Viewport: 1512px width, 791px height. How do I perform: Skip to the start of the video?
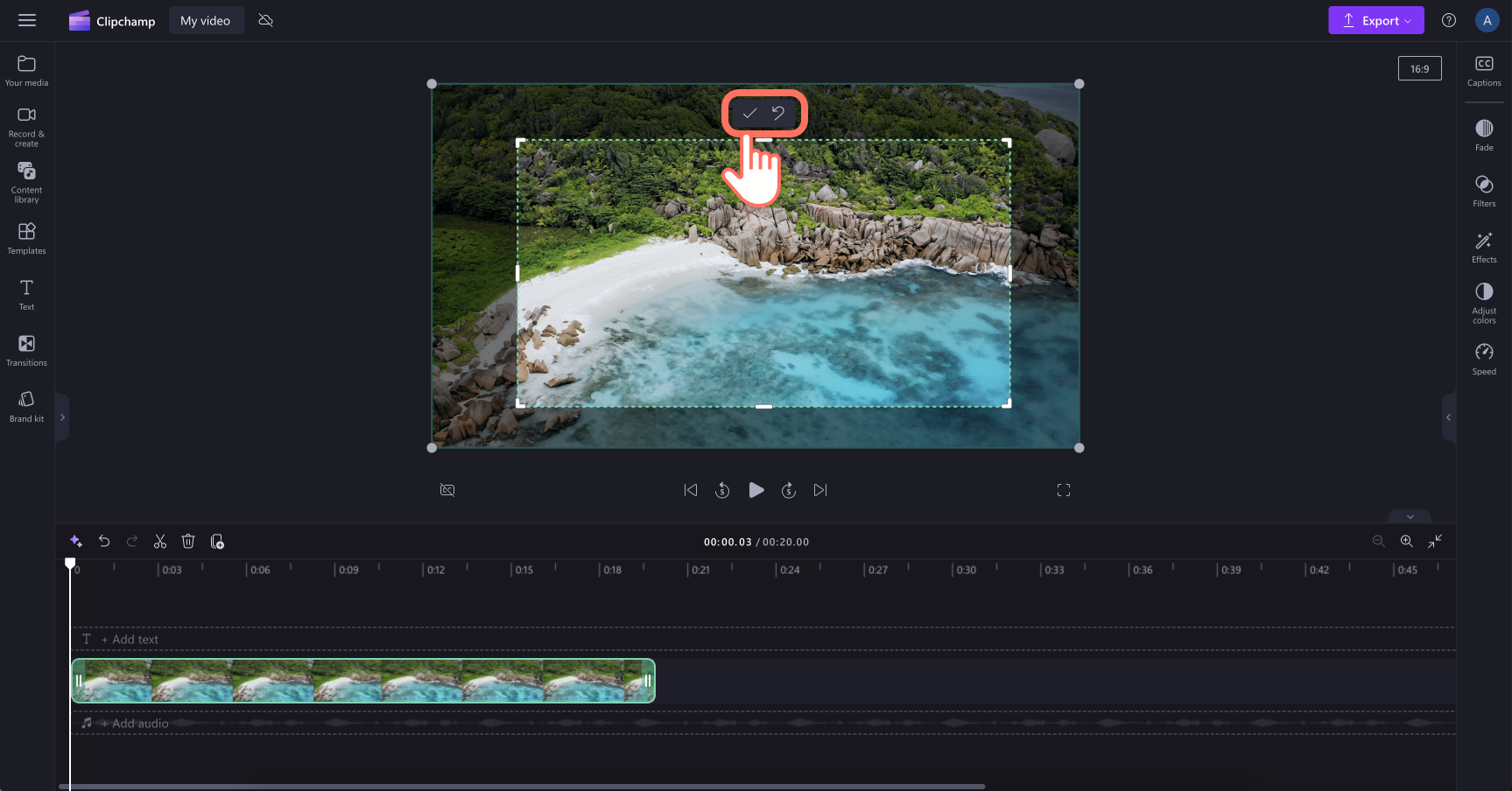691,490
